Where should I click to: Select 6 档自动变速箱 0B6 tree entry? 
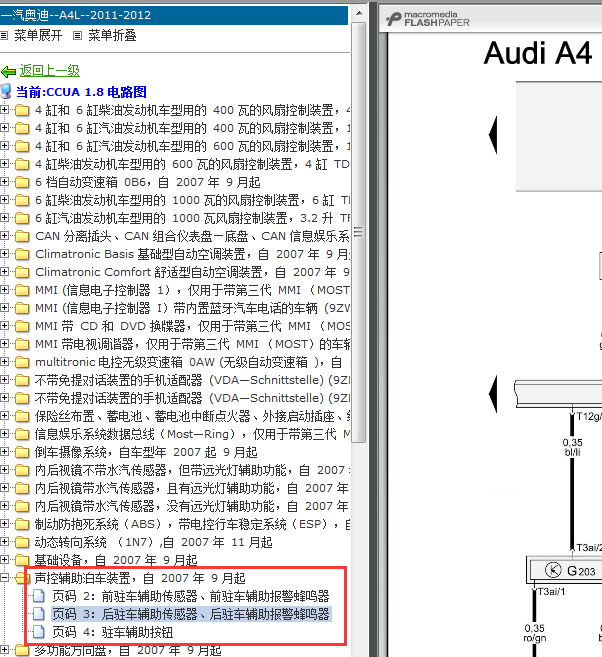[147, 182]
